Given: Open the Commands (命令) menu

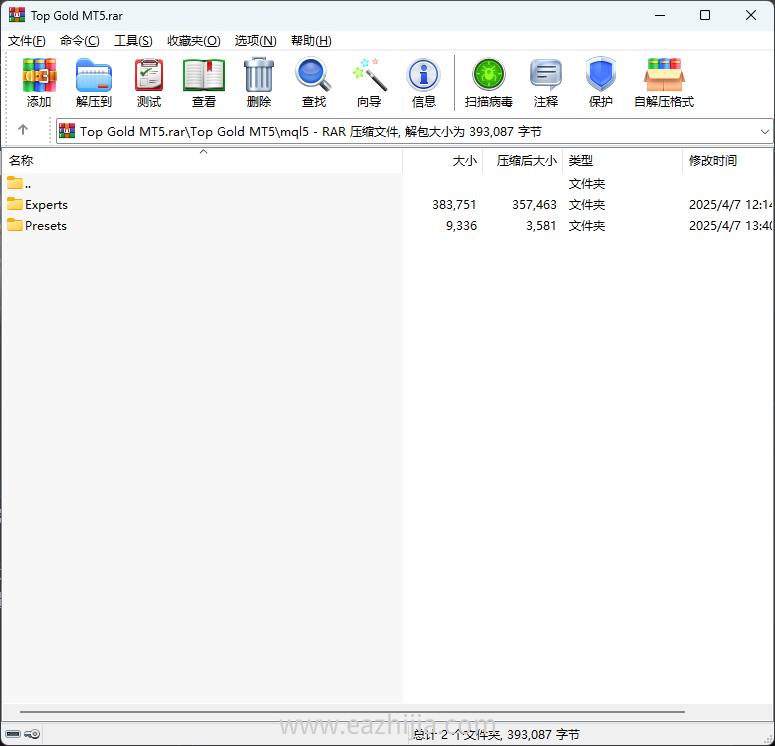Looking at the screenshot, I should tap(80, 41).
